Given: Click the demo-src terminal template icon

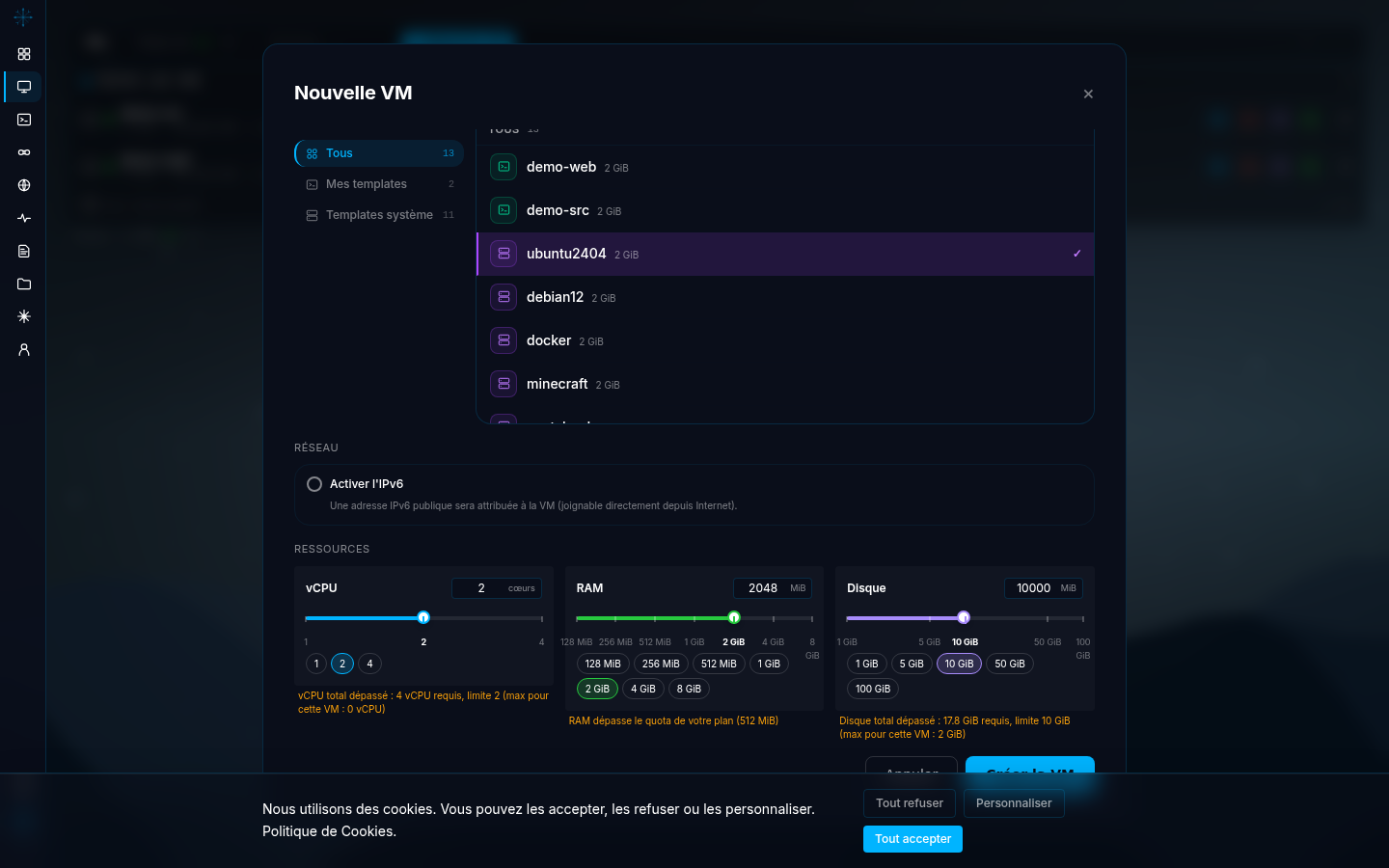Looking at the screenshot, I should 504,210.
